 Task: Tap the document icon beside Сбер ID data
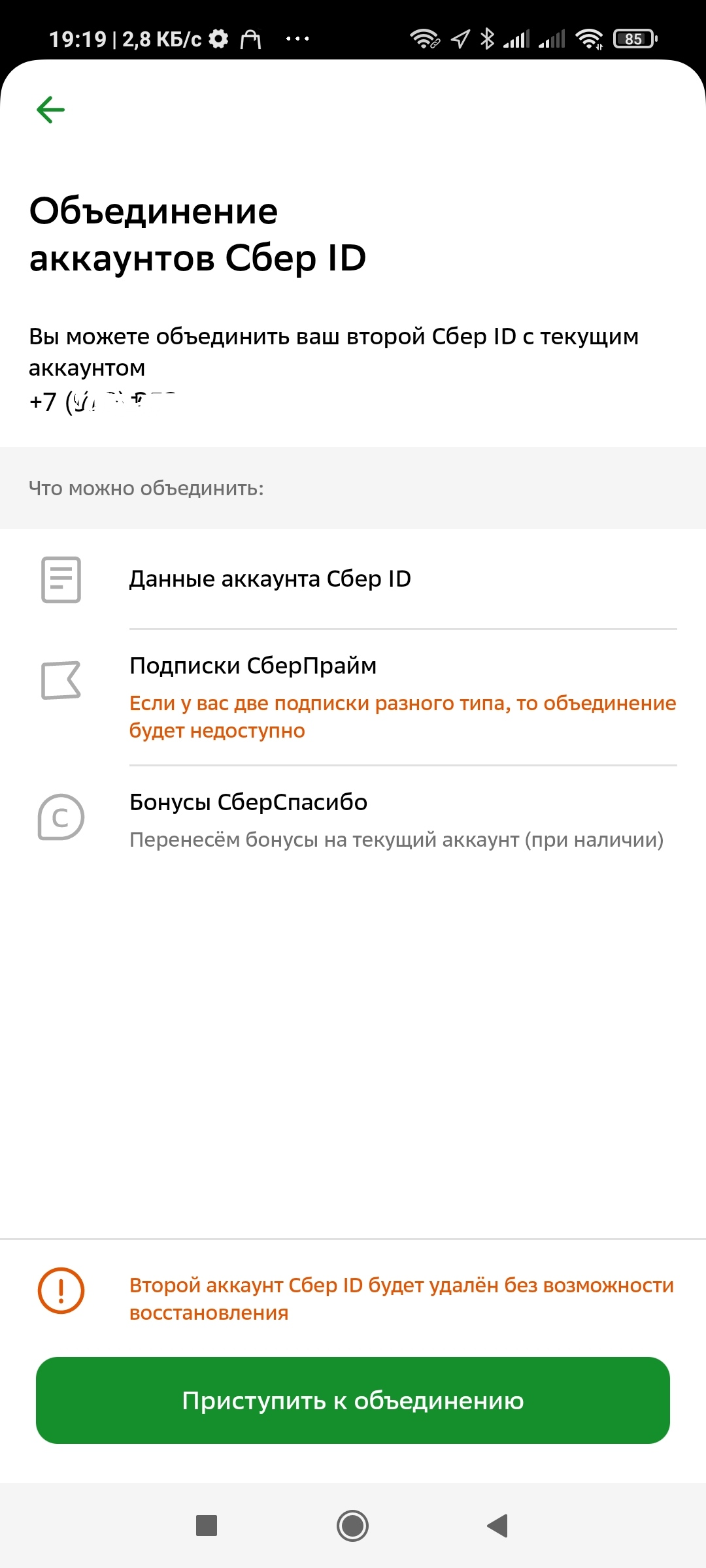tap(61, 580)
